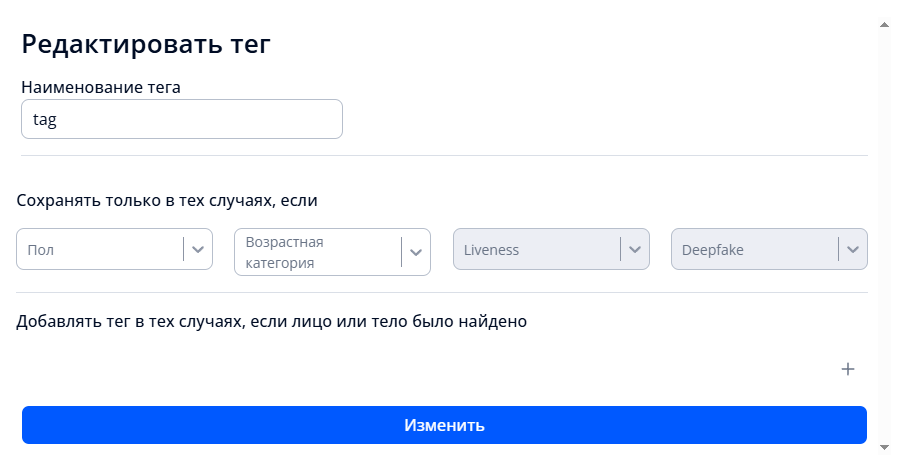Image resolution: width=906 pixels, height=472 pixels.
Task: Expand the Возрастная категория dropdown
Action: pyautogui.click(x=317, y=253)
